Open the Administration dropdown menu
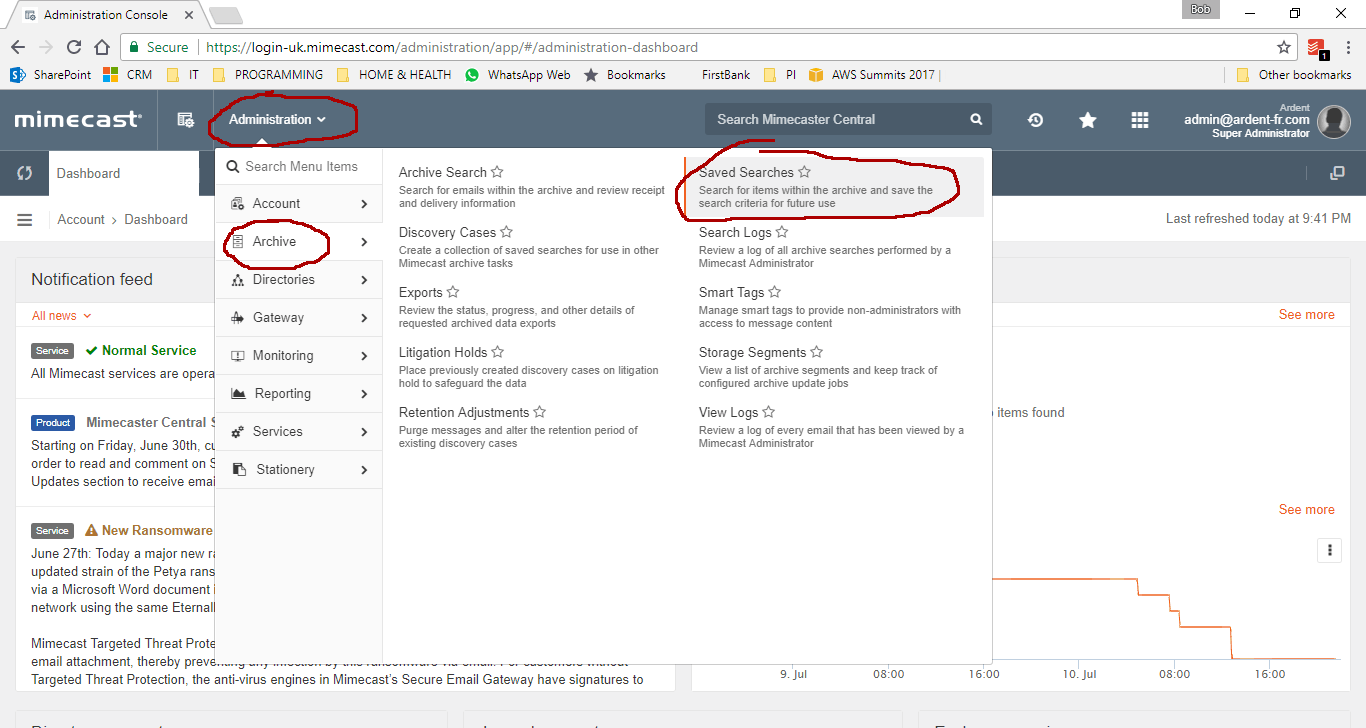1366x728 pixels. [277, 119]
